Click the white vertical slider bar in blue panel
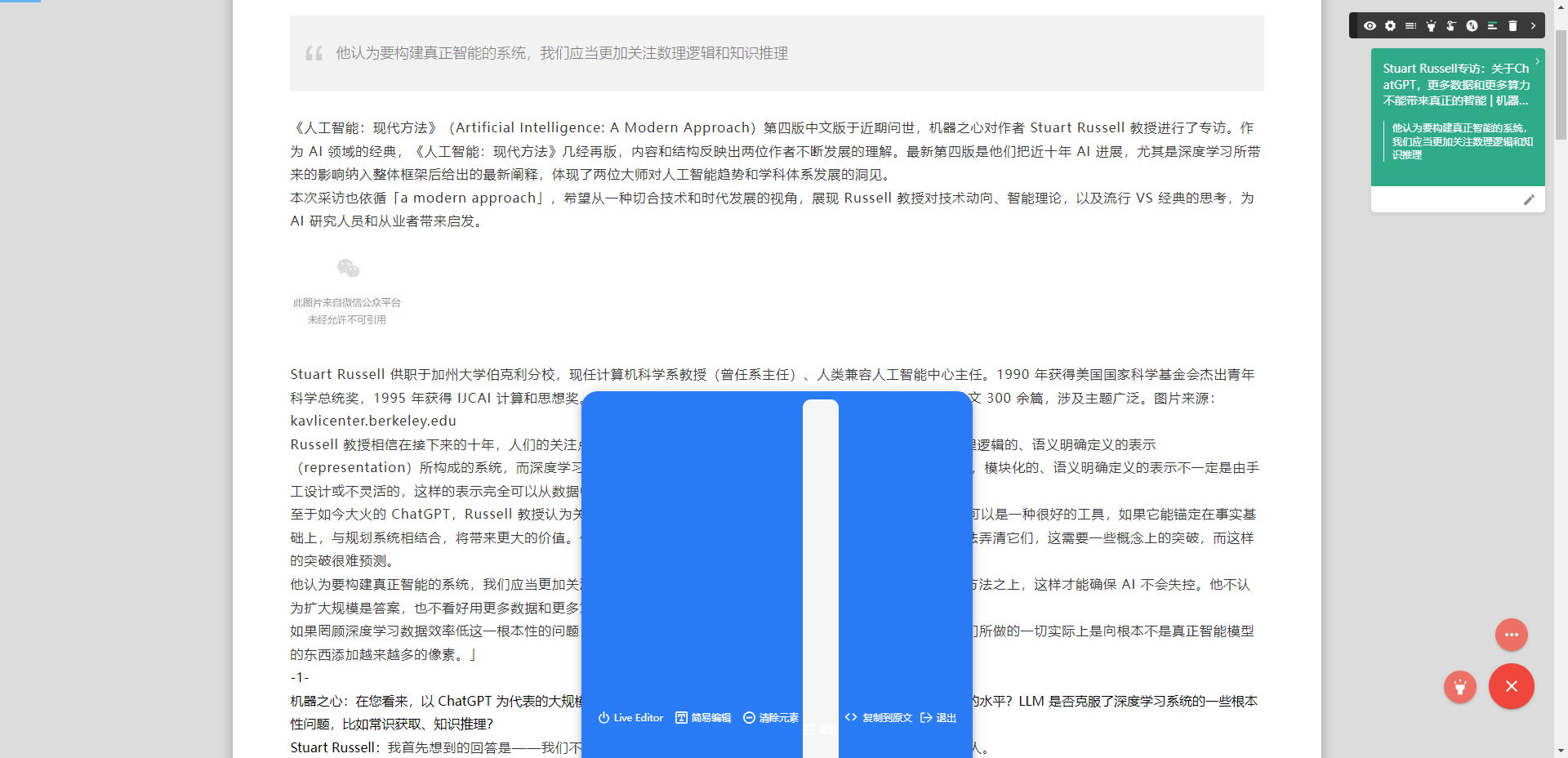This screenshot has height=758, width=1568. (x=821, y=578)
